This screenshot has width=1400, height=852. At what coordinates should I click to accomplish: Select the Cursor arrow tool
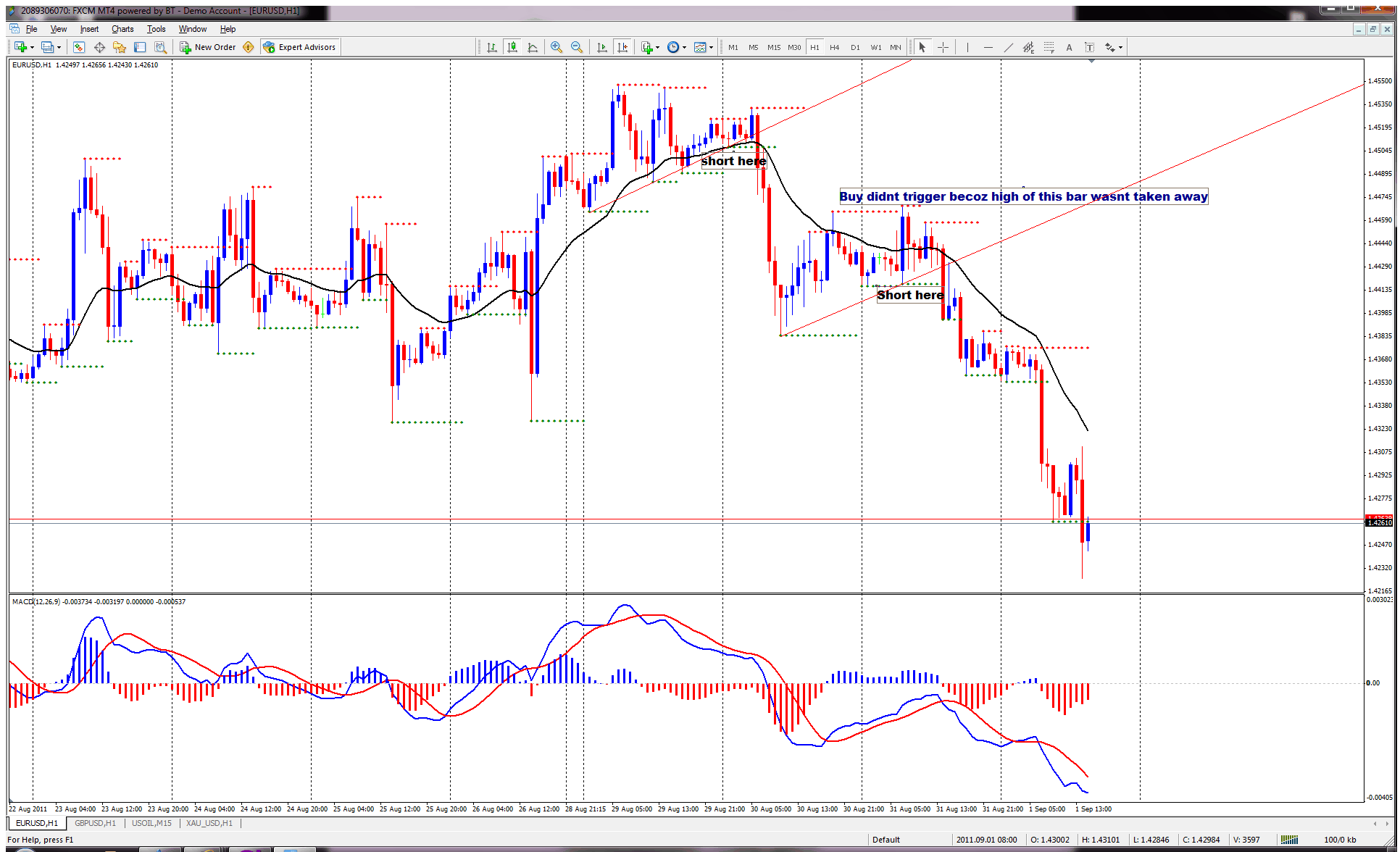pos(922,47)
